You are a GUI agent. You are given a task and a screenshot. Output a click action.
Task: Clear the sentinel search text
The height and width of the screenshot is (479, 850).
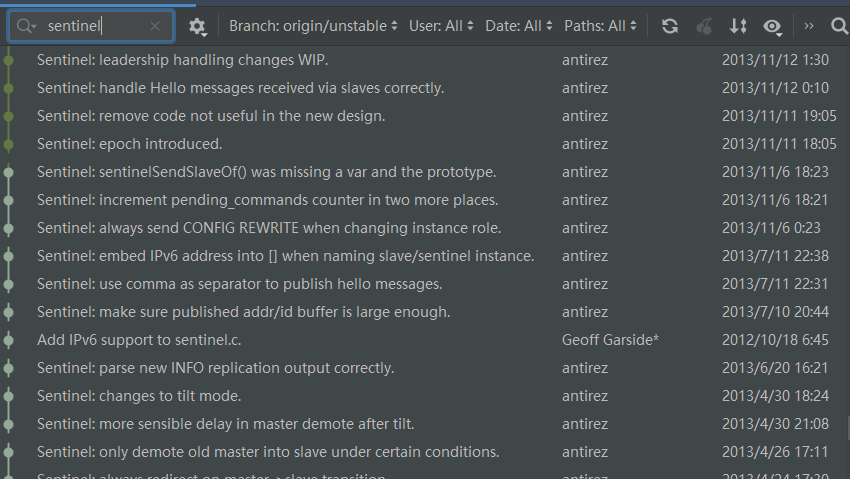[155, 26]
